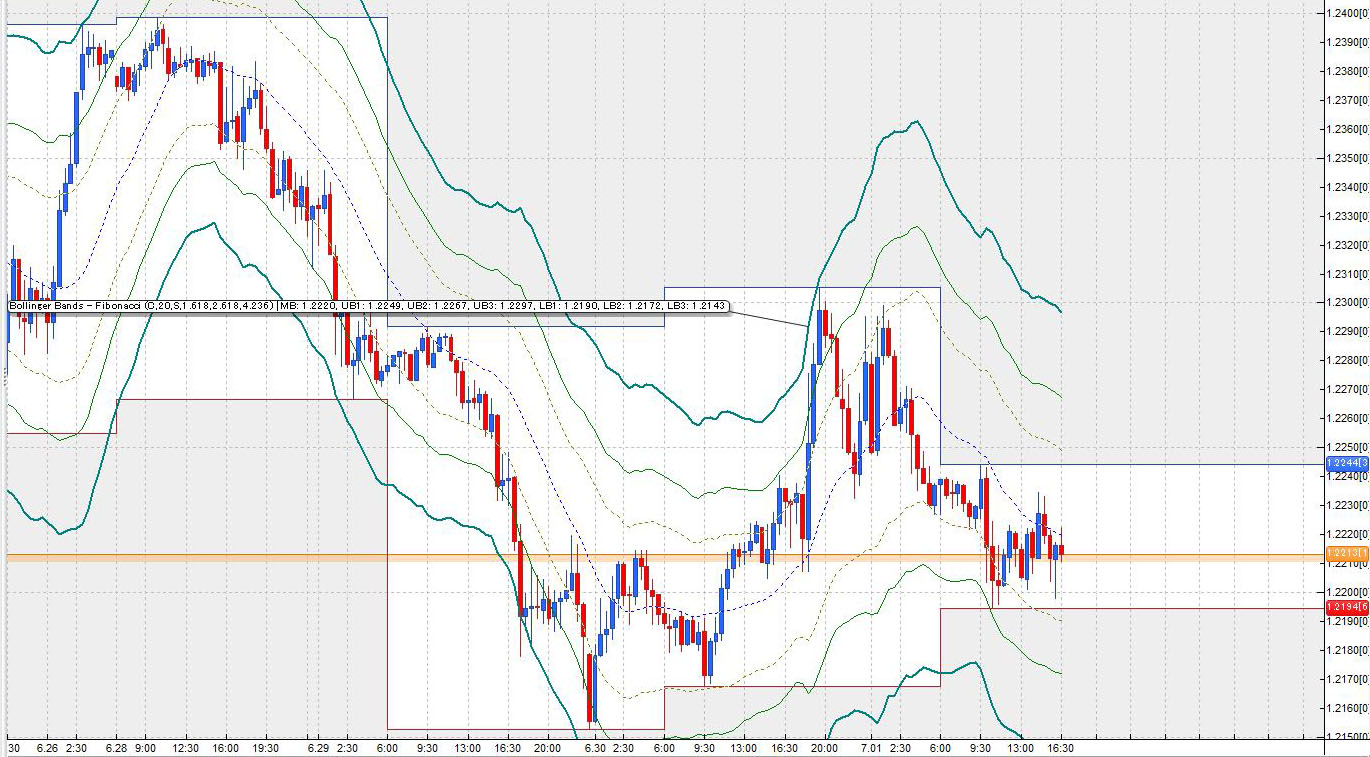Screen dimensions: 1370x757
Task: Click the 1.2300 label on price axis
Action: [x=1347, y=302]
